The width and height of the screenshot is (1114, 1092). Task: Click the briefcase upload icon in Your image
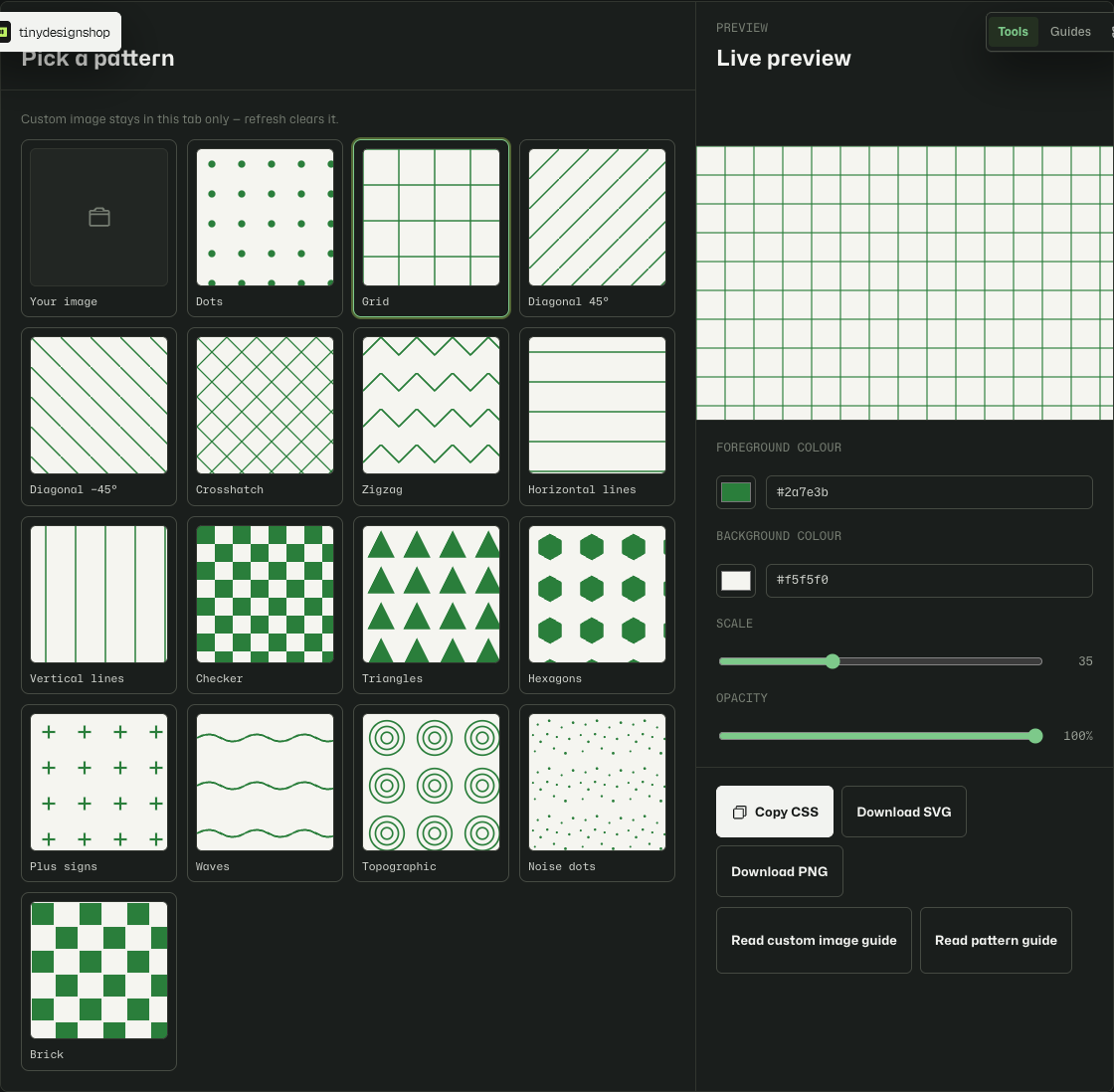tap(98, 217)
